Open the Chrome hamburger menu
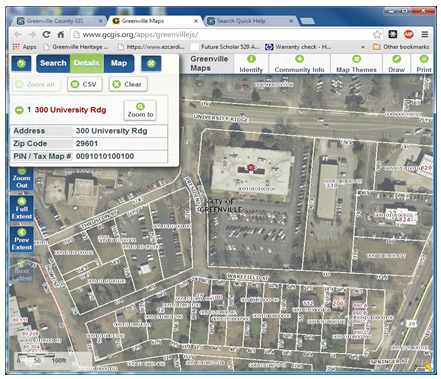This screenshot has height=379, width=441. (x=424, y=34)
